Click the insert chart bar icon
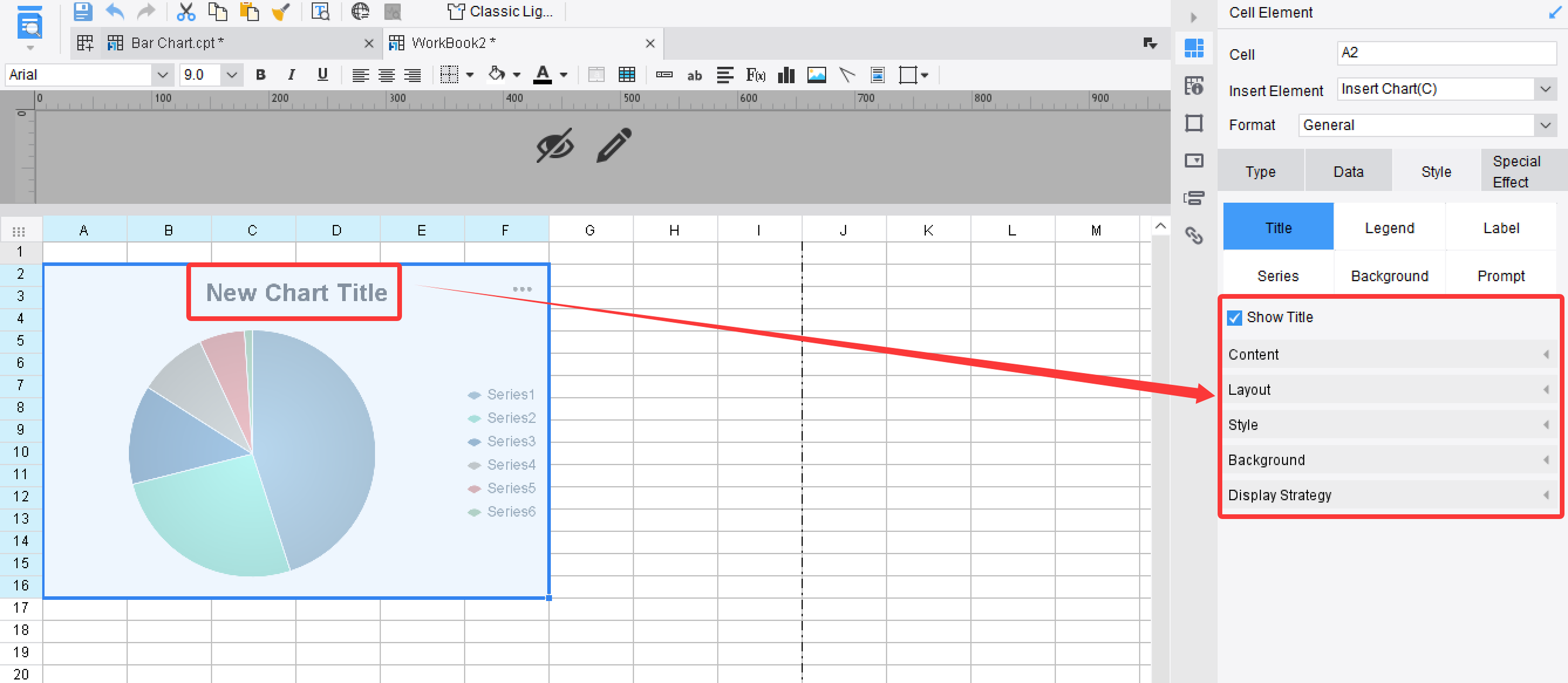The image size is (1568, 683). click(x=786, y=75)
